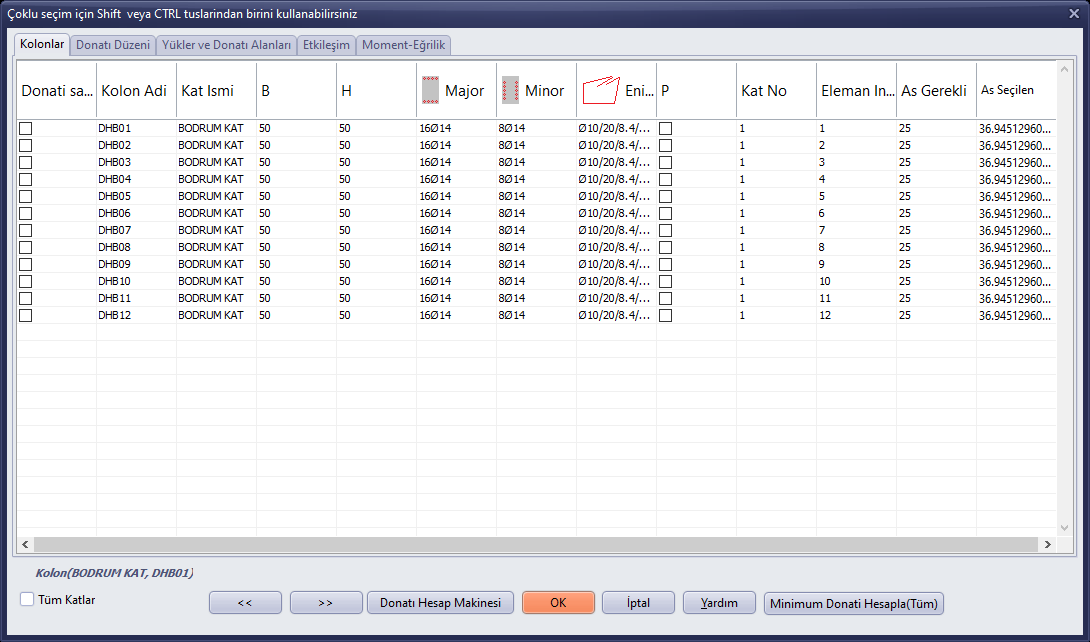Check the Tüm Katlar checkbox

point(27,599)
